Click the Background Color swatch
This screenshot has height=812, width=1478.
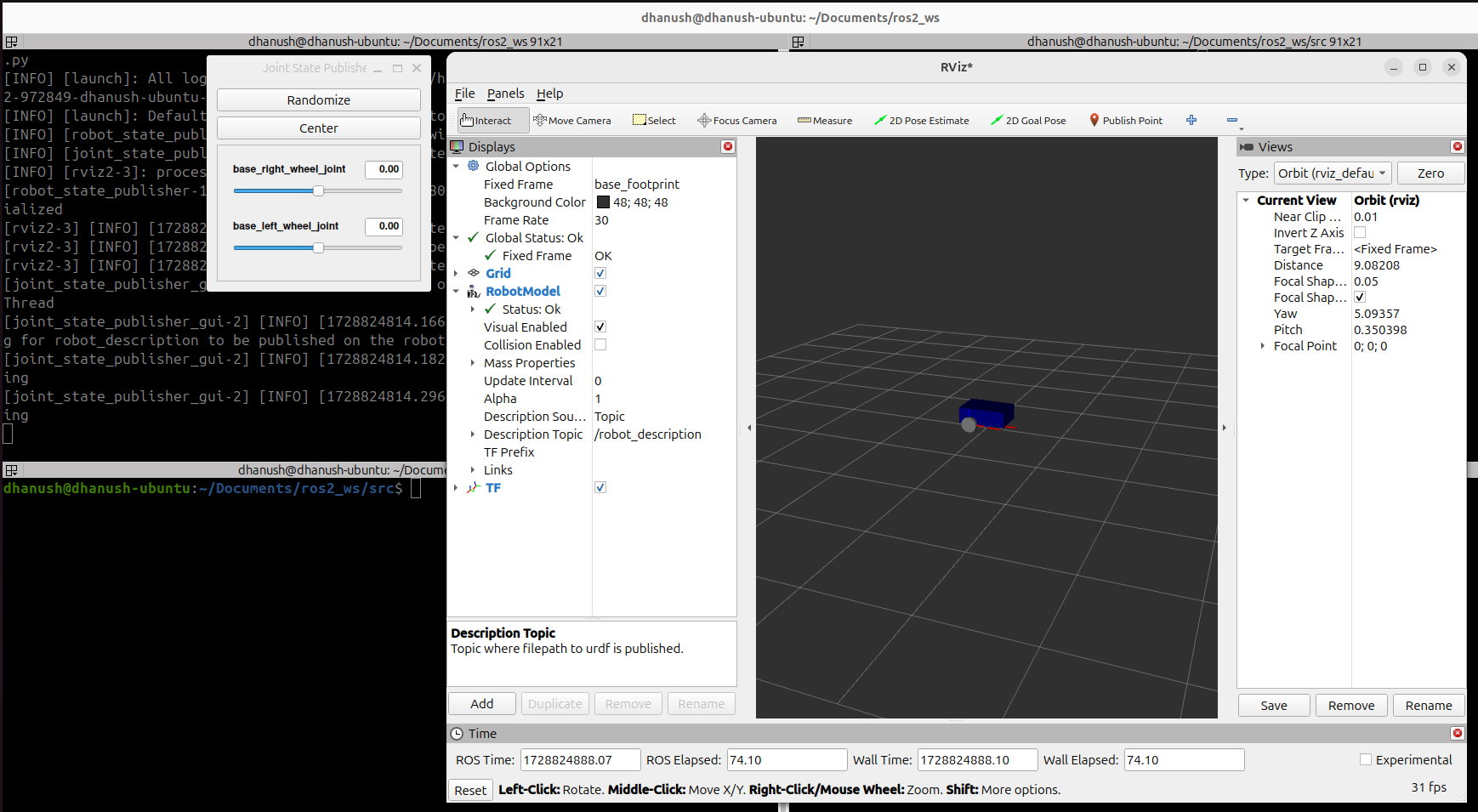click(603, 202)
